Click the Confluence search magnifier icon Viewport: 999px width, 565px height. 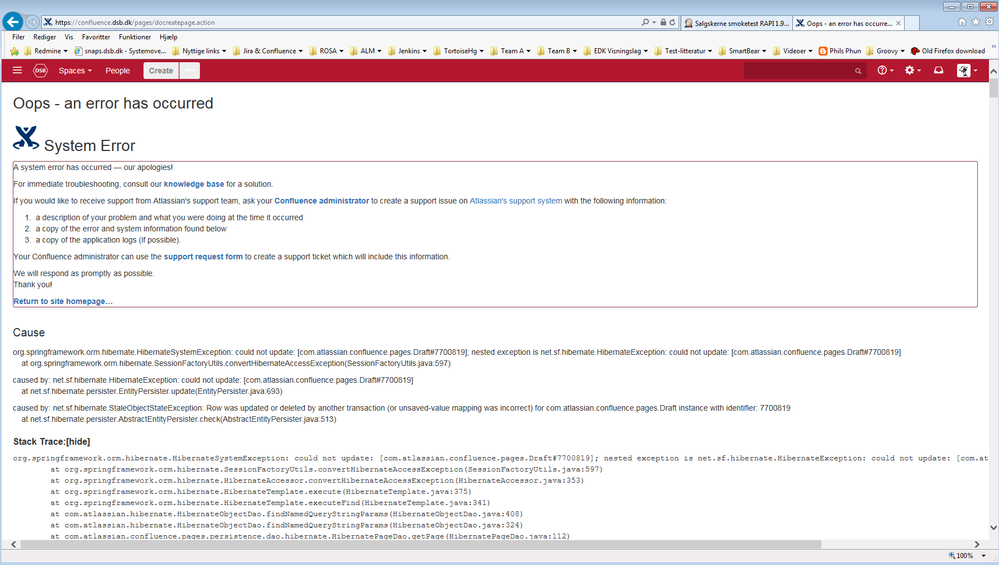point(858,71)
